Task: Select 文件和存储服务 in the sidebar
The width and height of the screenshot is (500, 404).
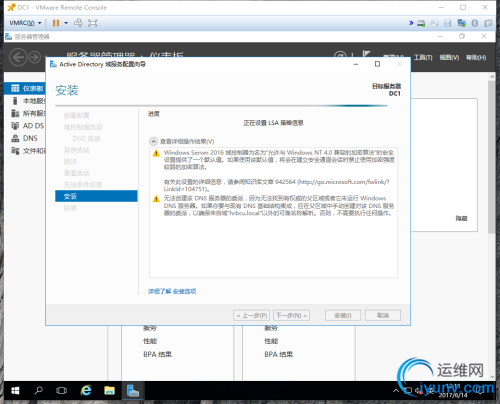Action: (25, 151)
